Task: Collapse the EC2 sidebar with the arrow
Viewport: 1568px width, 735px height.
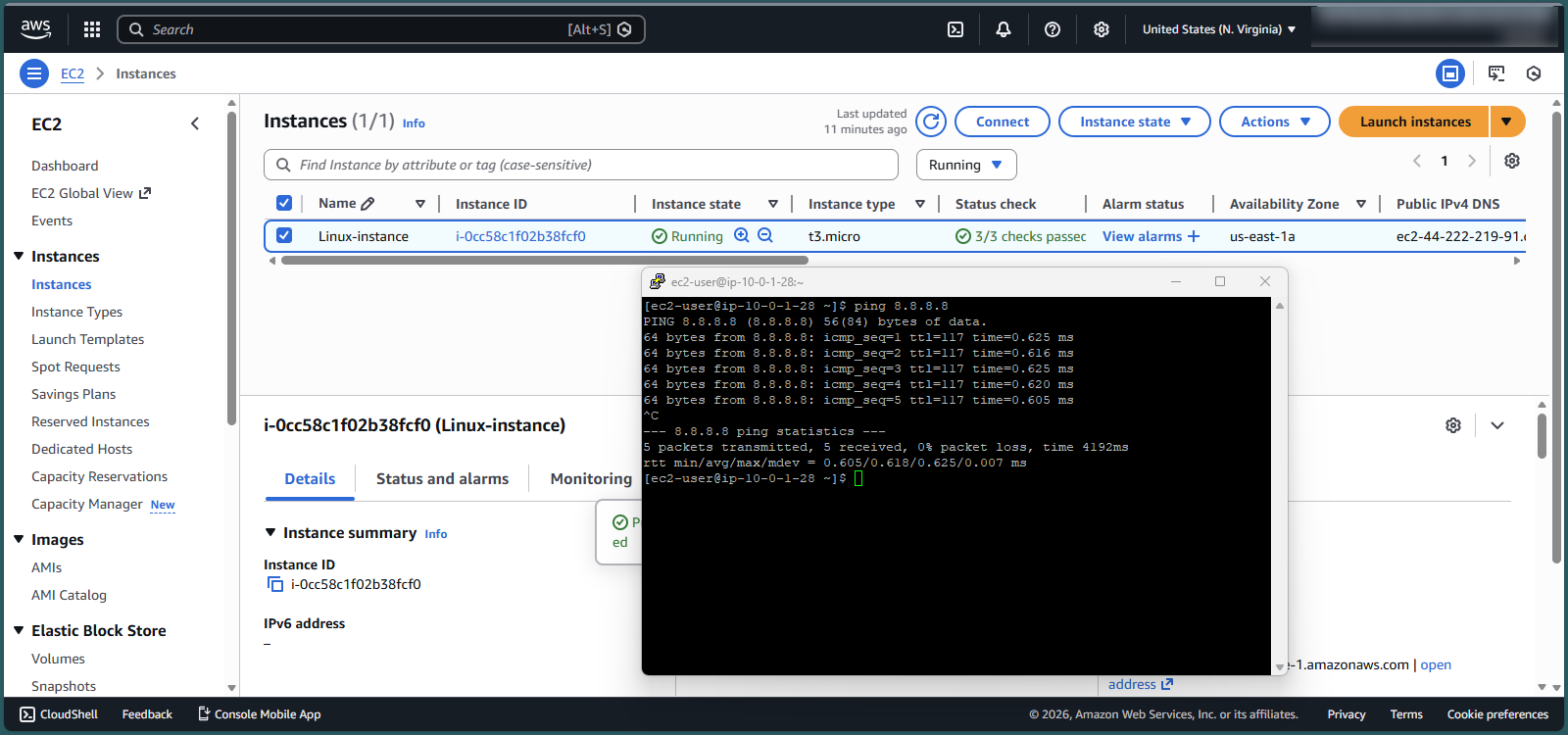Action: click(x=195, y=123)
